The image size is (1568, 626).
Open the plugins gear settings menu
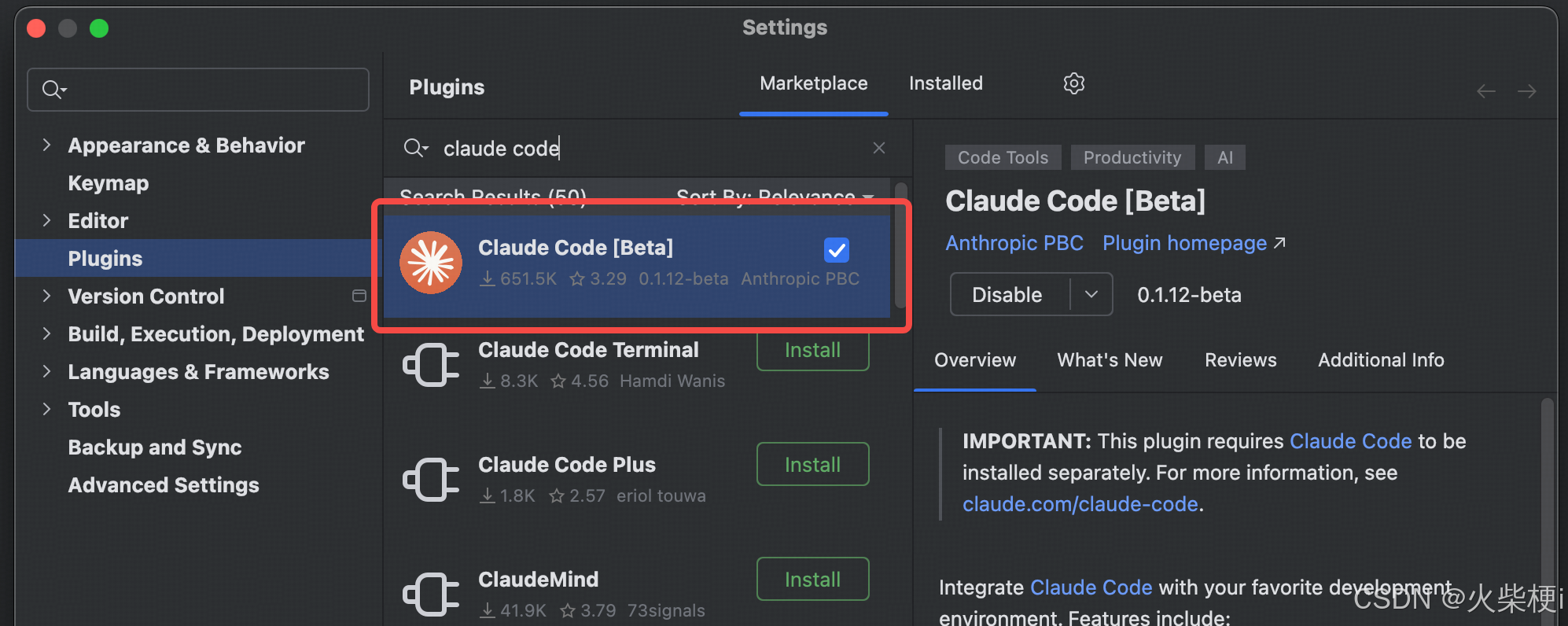tap(1074, 83)
